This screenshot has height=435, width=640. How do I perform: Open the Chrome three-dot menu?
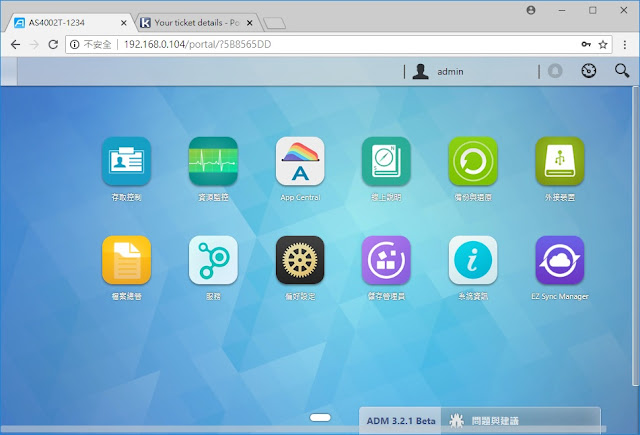tap(624, 44)
